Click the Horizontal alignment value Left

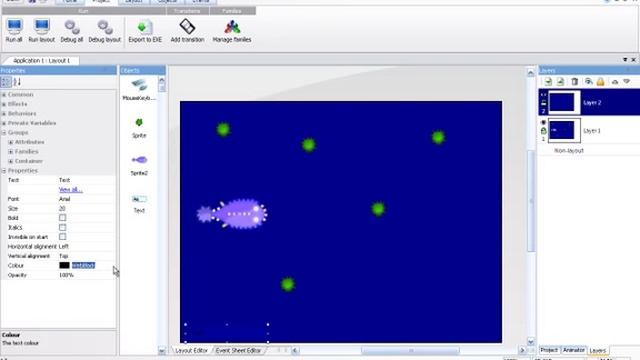tap(64, 247)
